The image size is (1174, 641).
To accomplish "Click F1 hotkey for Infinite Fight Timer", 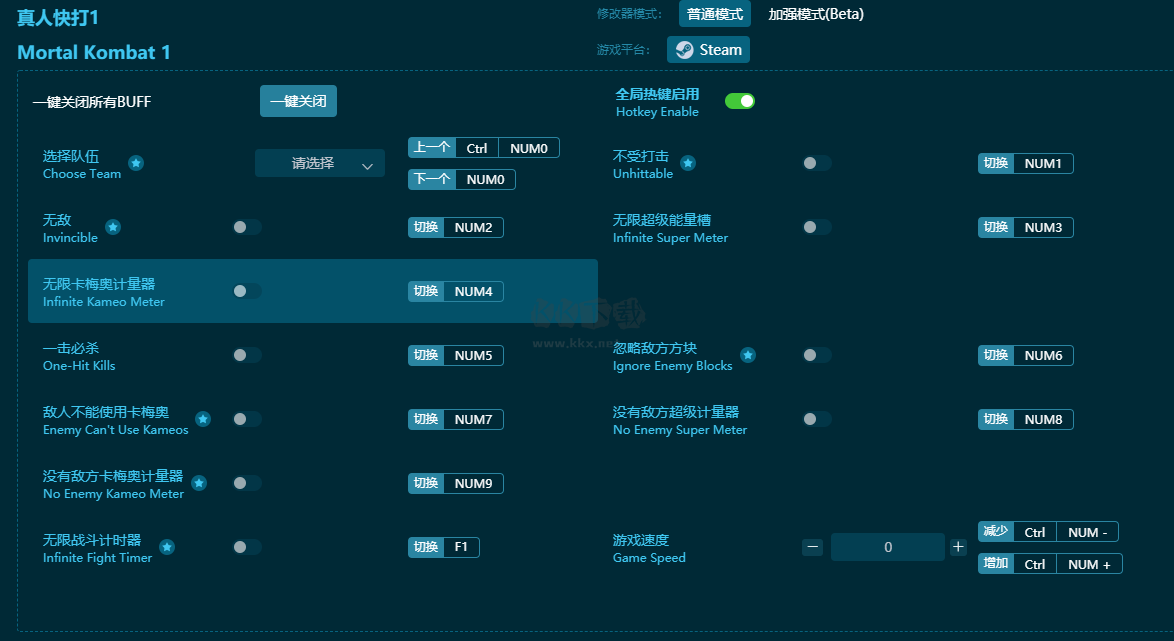I will click(443, 547).
